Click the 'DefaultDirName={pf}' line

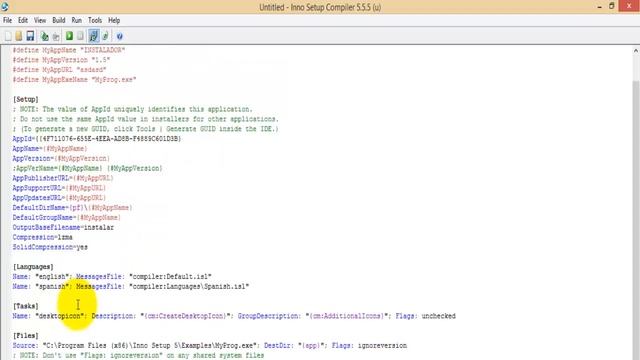[72, 208]
